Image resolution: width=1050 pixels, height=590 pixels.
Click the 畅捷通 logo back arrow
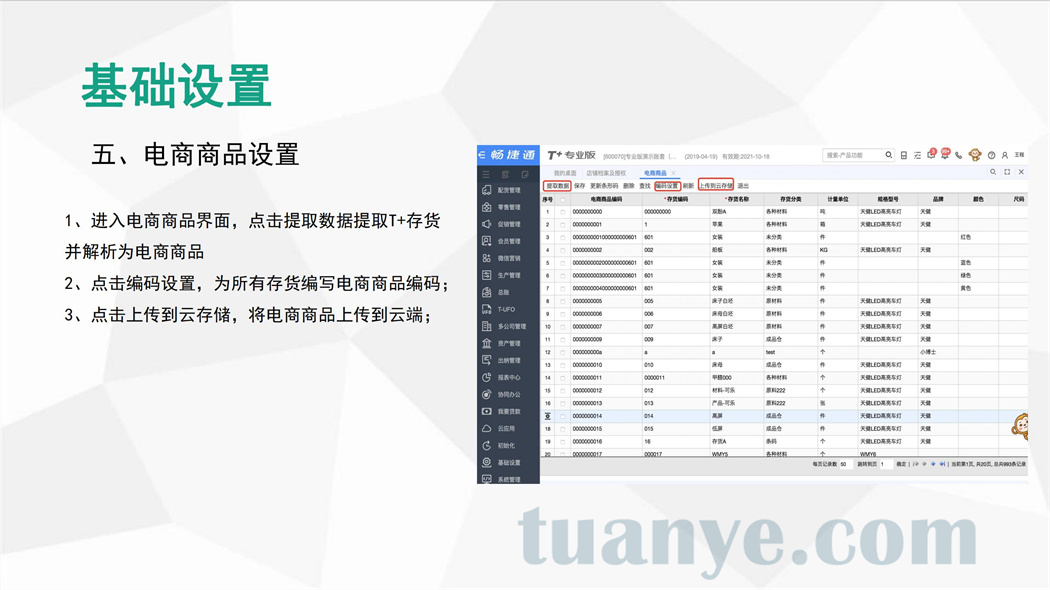click(481, 155)
